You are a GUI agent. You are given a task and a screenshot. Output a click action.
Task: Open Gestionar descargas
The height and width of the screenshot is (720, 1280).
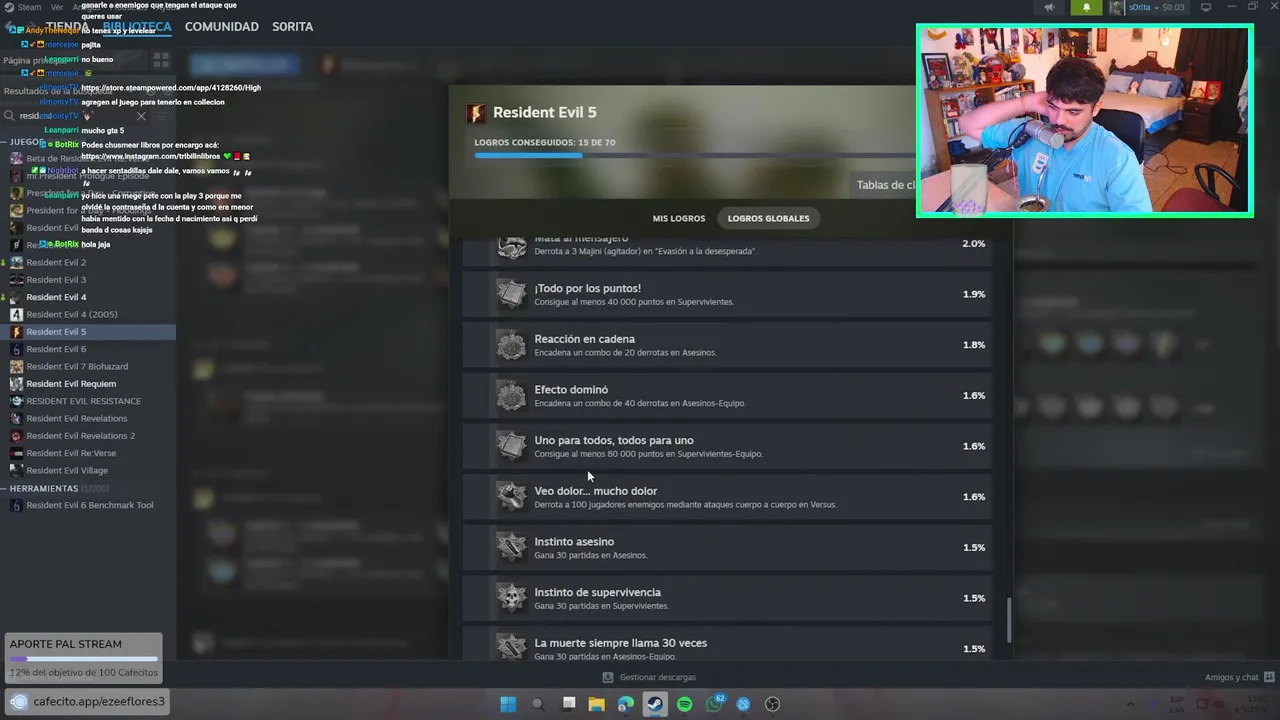pyautogui.click(x=649, y=677)
